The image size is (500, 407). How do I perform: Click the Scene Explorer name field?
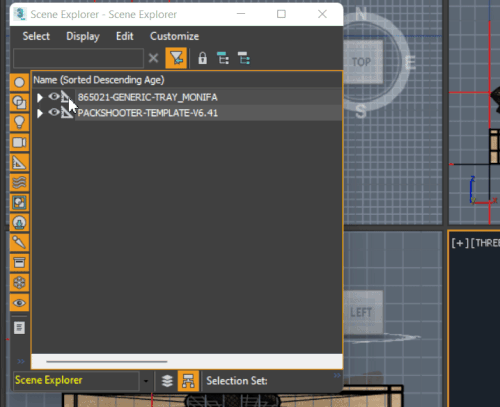76,381
